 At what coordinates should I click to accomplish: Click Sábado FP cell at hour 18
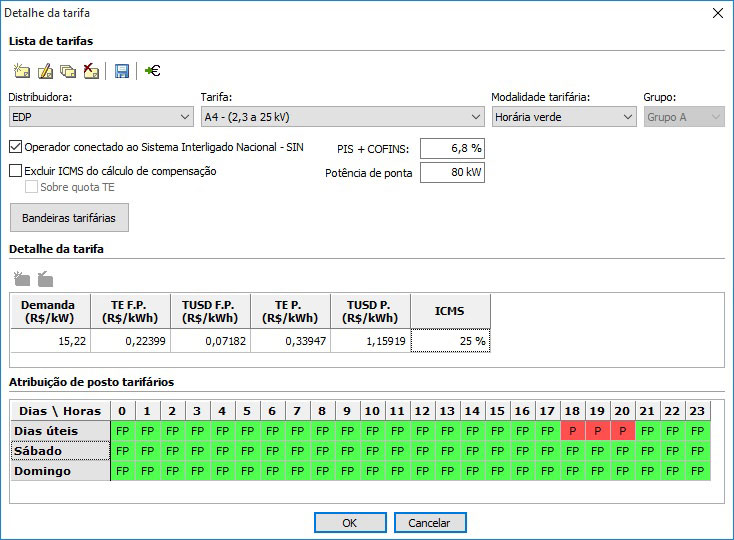tap(573, 451)
